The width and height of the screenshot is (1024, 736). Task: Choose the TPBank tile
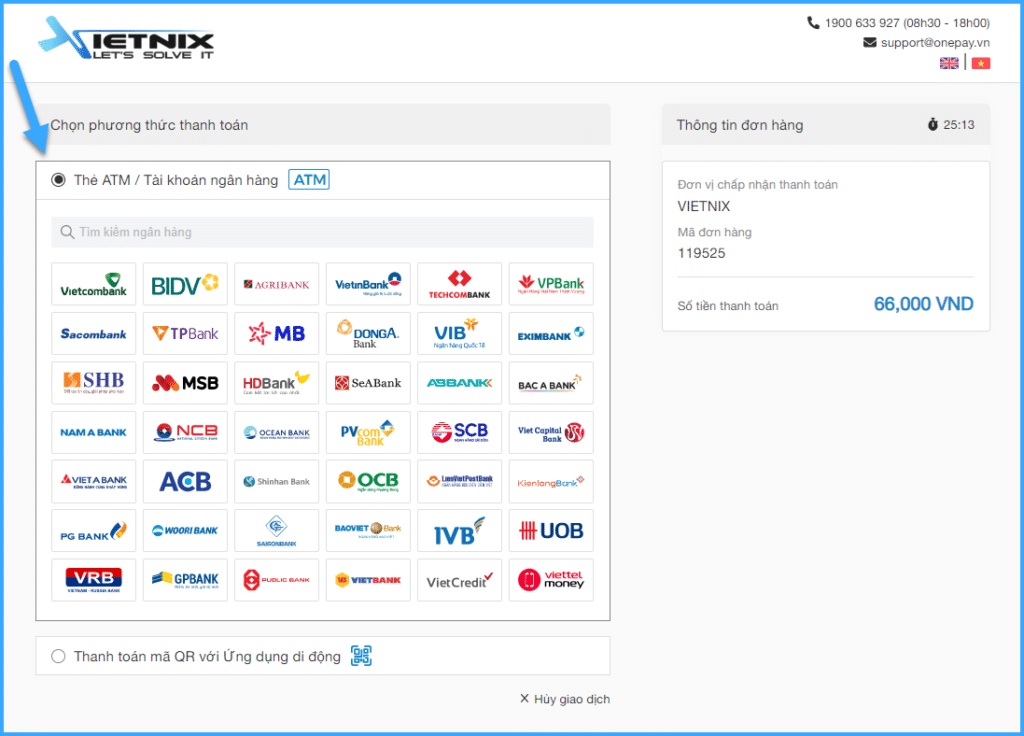tap(185, 334)
